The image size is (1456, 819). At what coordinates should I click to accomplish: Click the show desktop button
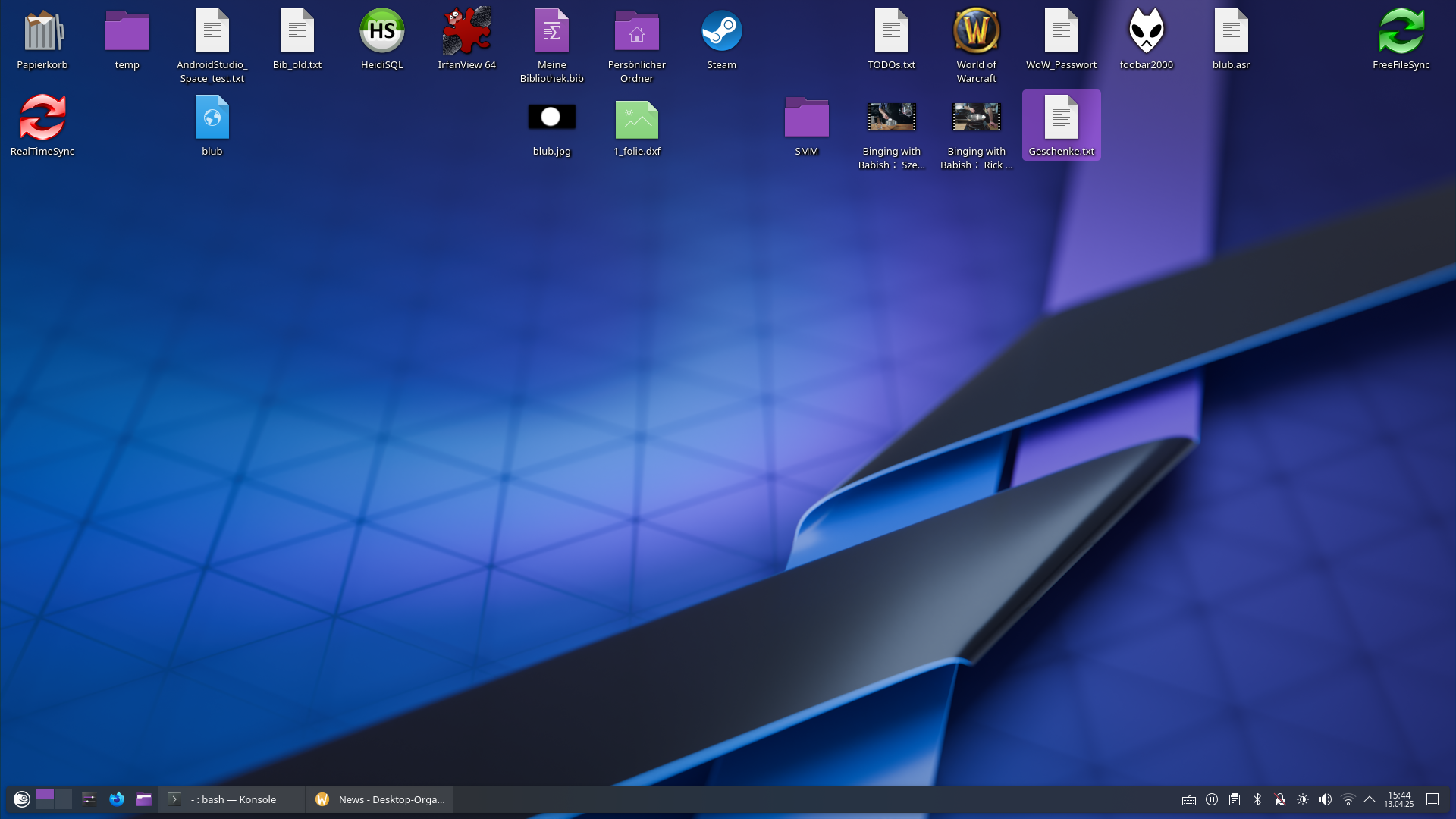click(1432, 799)
